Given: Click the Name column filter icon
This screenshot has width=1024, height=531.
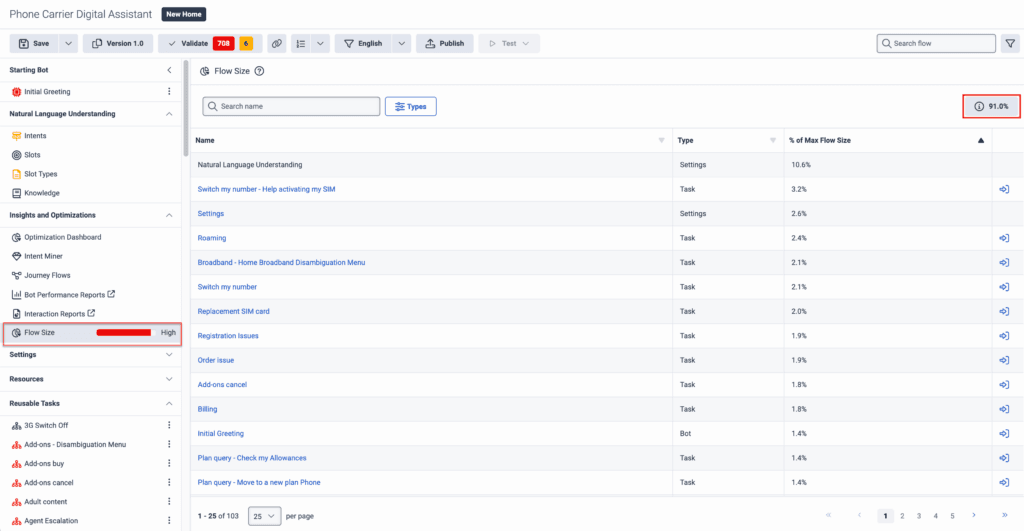Looking at the screenshot, I should coord(661,141).
